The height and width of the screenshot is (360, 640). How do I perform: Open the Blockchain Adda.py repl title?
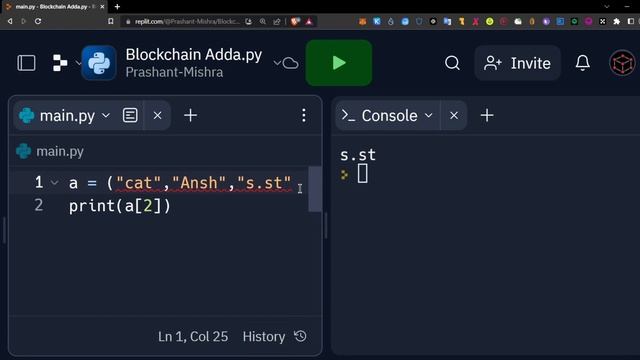pos(193,55)
